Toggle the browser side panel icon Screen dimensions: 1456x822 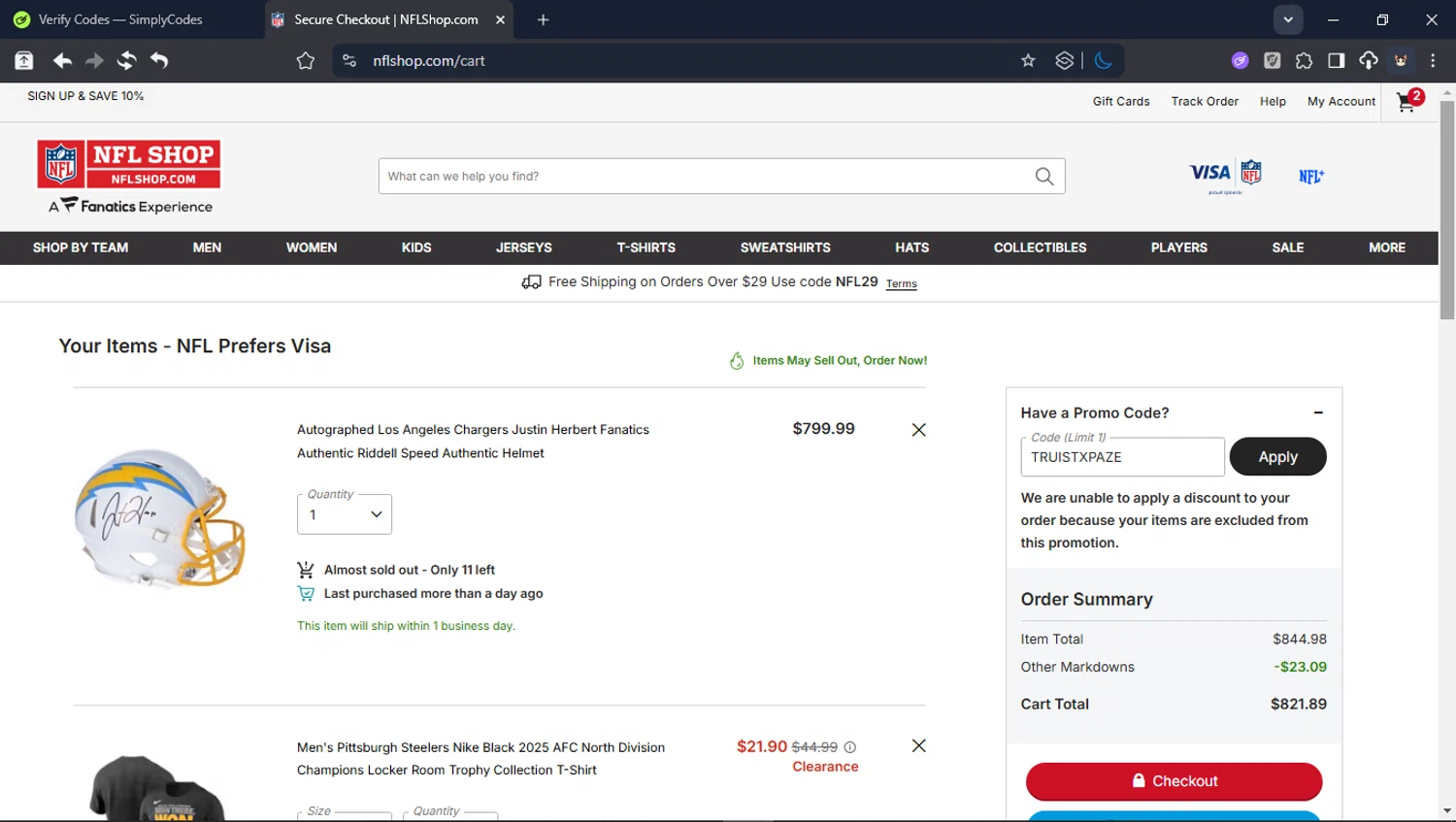click(1336, 60)
